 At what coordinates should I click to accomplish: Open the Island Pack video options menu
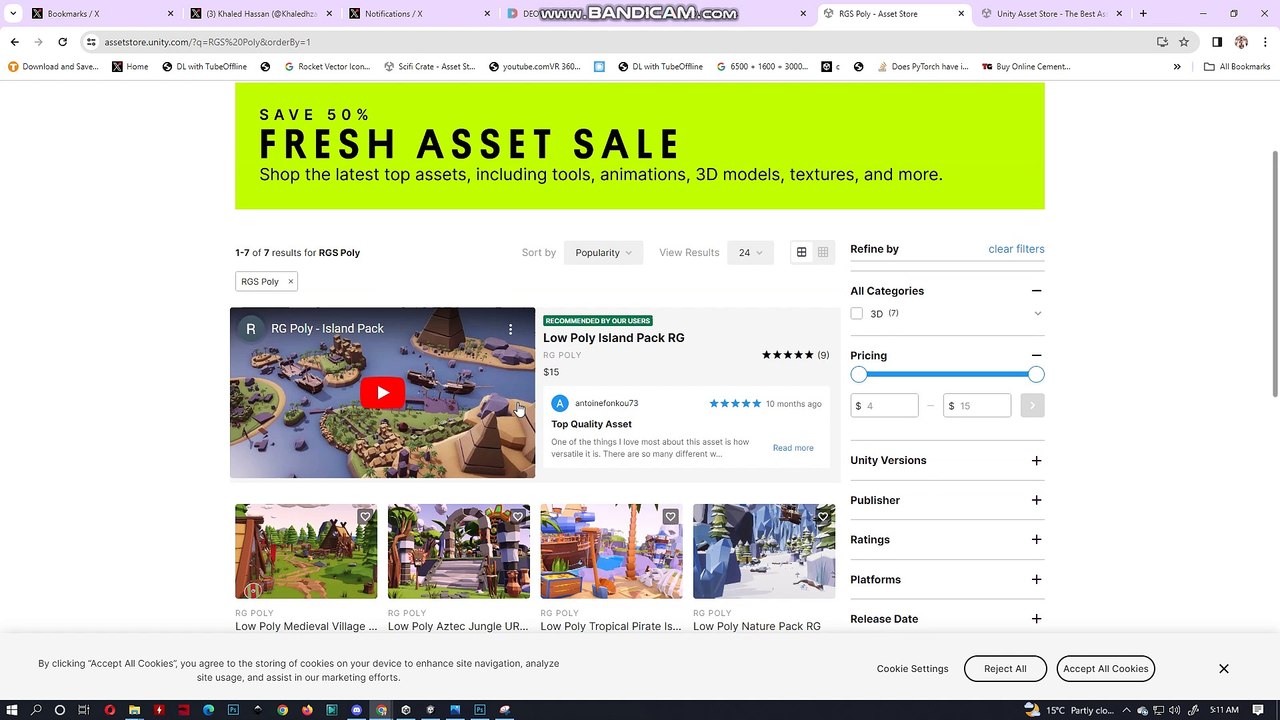click(510, 329)
